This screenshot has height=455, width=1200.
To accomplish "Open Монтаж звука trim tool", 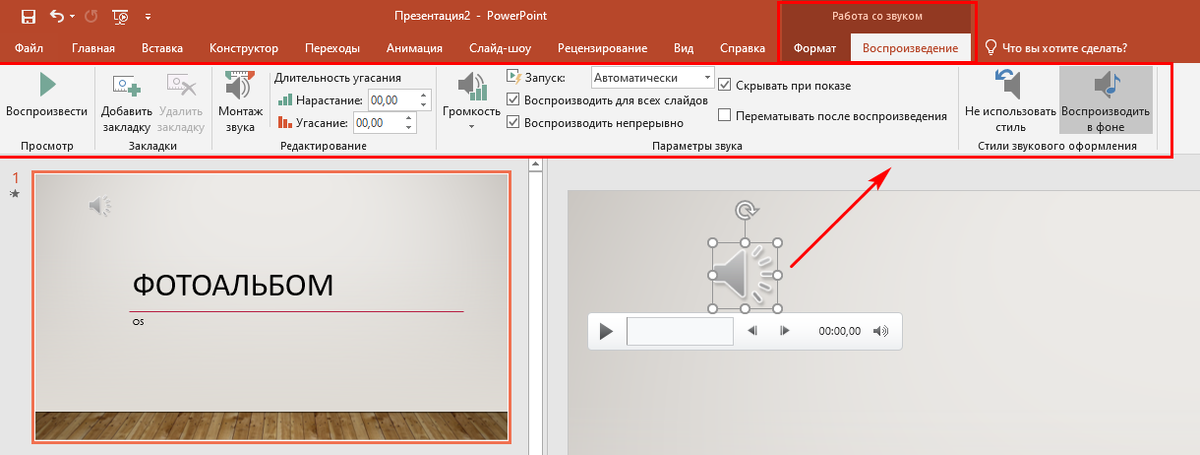I will click(240, 103).
